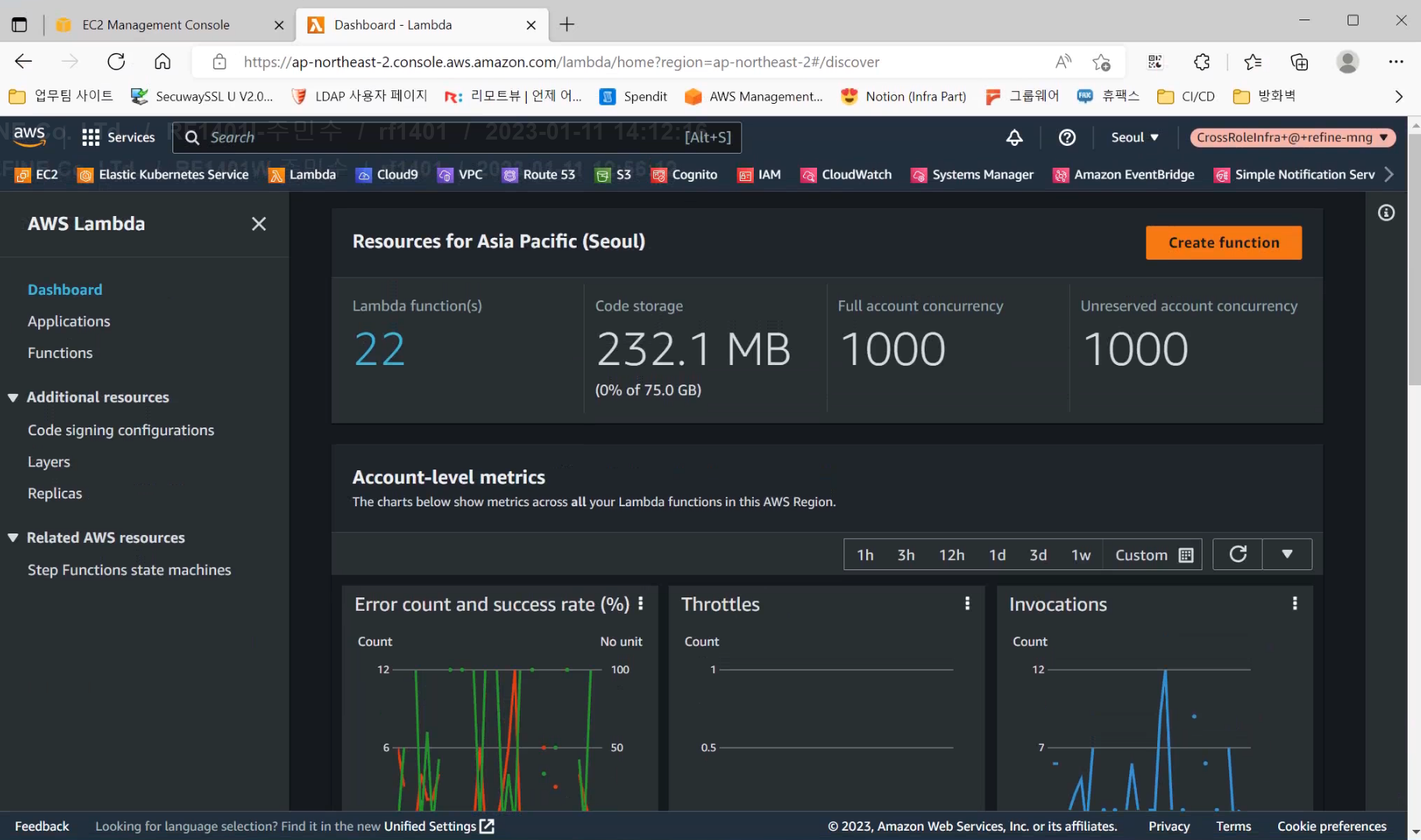Open the Seoul region dropdown
The height and width of the screenshot is (840, 1421).
pyautogui.click(x=1135, y=137)
